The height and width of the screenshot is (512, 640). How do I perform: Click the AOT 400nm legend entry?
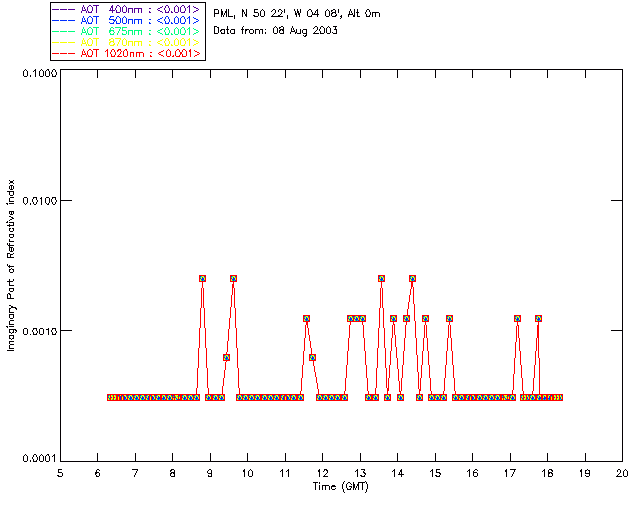coord(126,9)
